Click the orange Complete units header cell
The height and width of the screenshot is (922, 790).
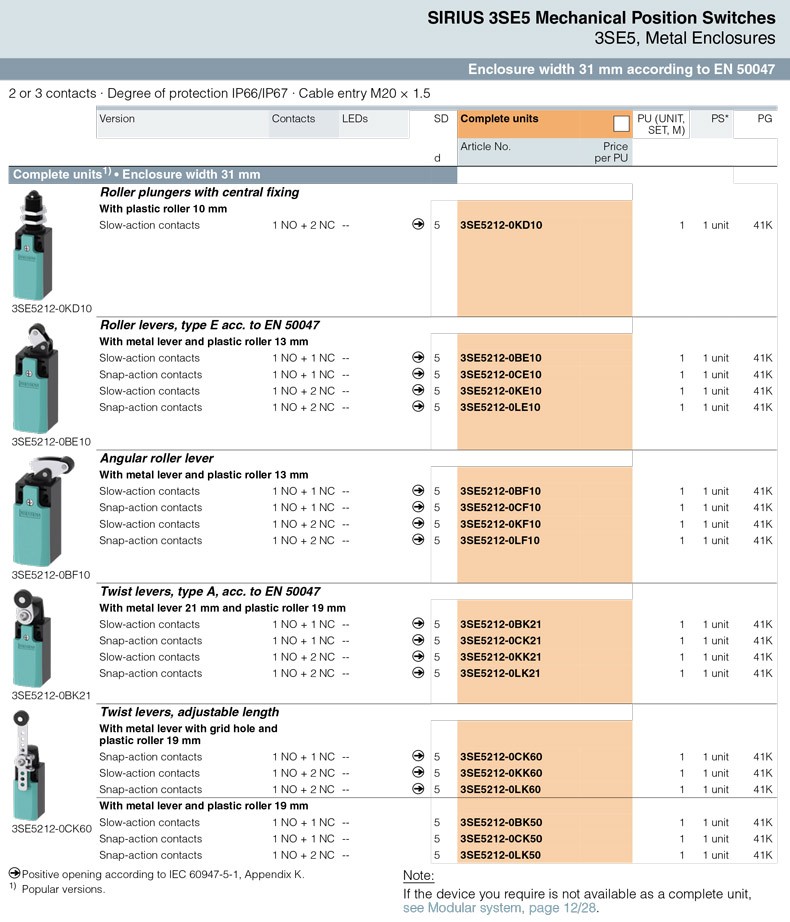point(530,120)
